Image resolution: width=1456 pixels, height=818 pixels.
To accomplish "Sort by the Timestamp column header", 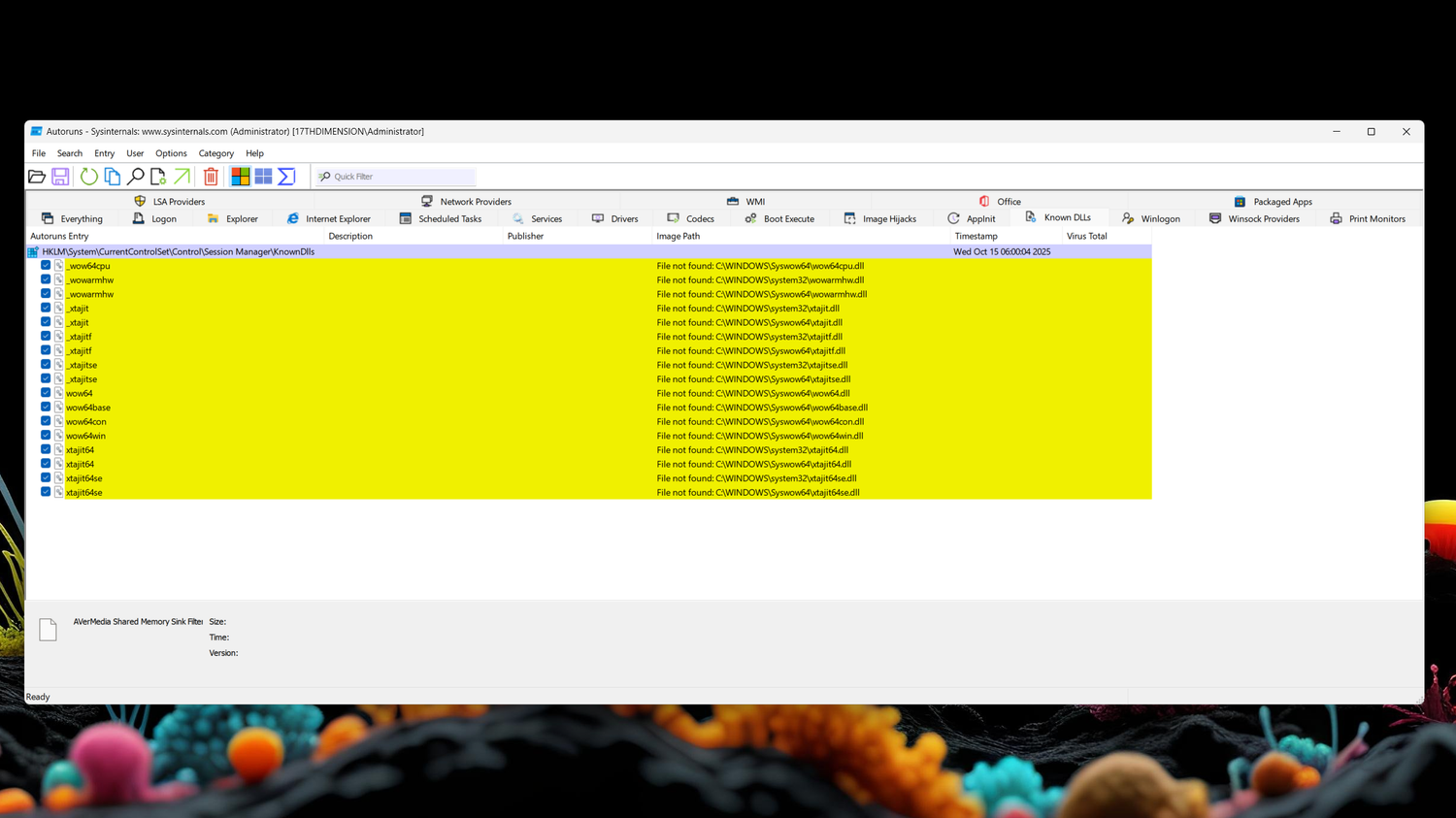I will click(x=1007, y=236).
